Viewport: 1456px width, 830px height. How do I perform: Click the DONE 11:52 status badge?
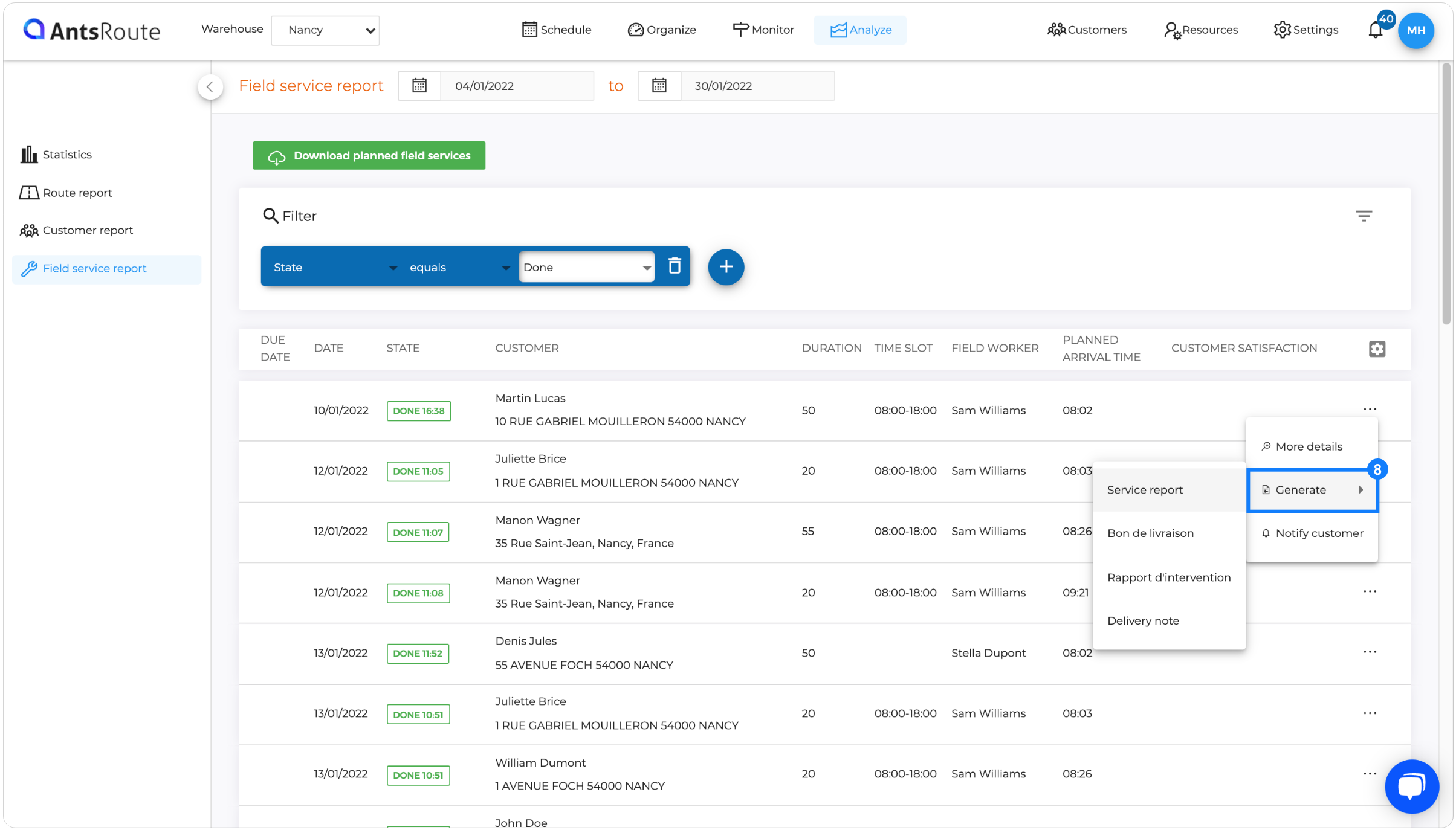[418, 654]
